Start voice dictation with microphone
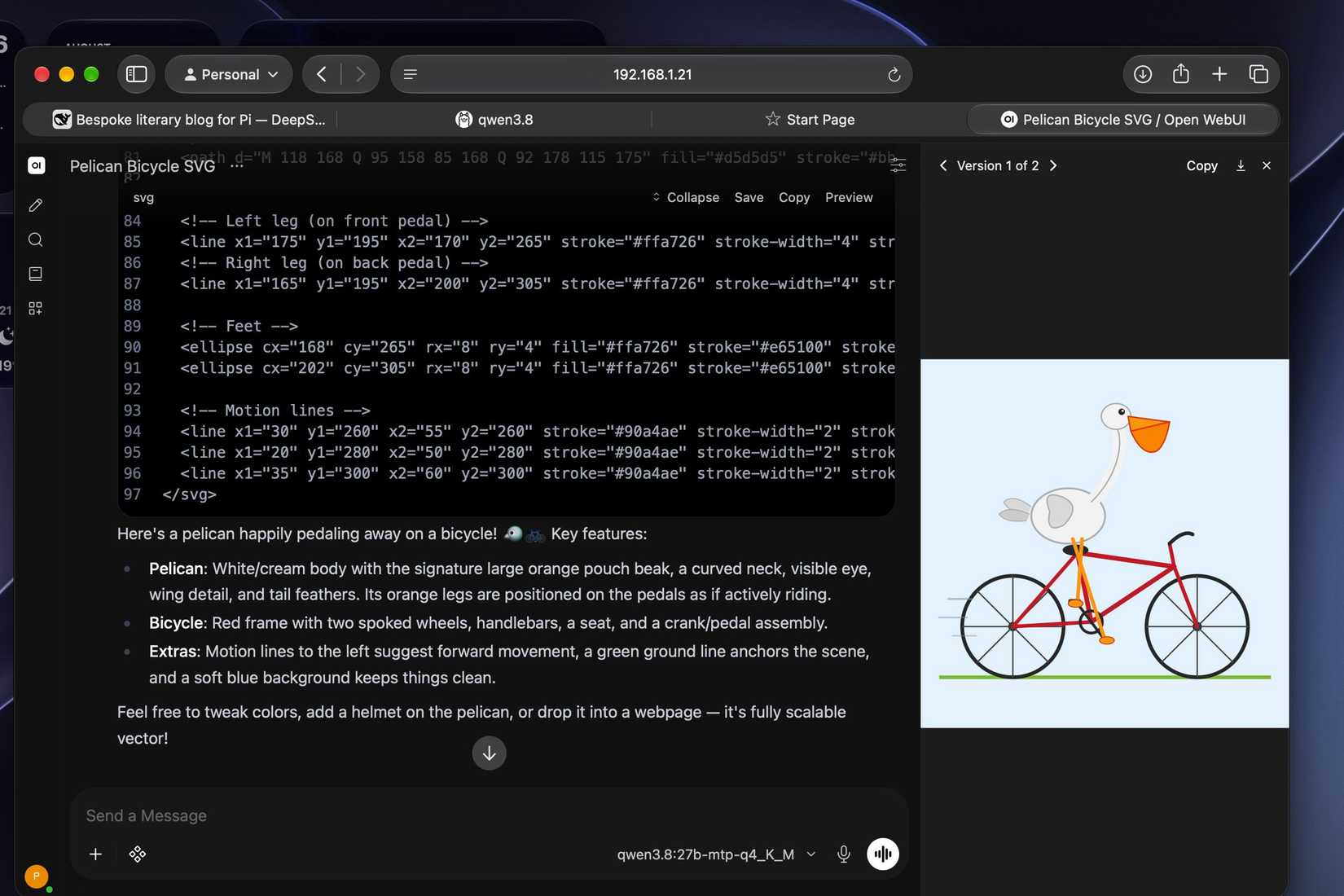 844,854
